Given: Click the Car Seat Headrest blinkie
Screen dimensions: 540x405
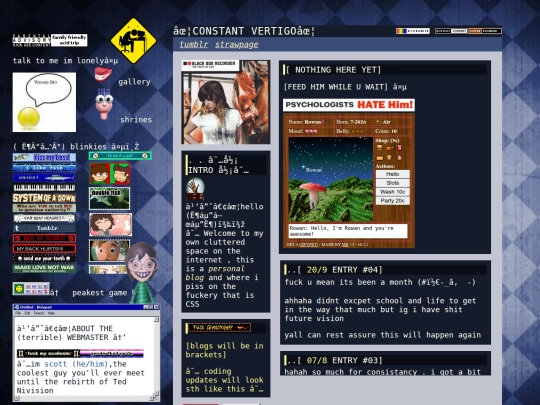Looking at the screenshot, I should tap(44, 218).
